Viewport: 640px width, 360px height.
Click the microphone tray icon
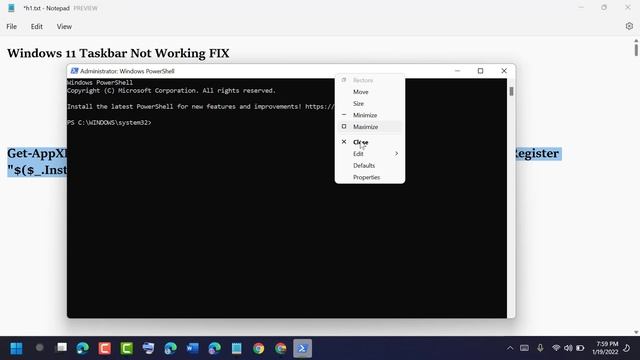[x=540, y=348]
